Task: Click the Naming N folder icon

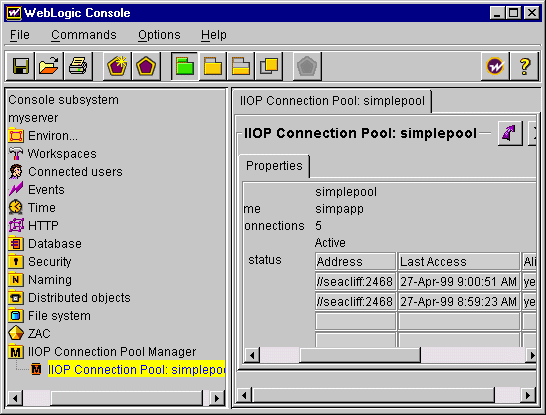Action: point(16,280)
